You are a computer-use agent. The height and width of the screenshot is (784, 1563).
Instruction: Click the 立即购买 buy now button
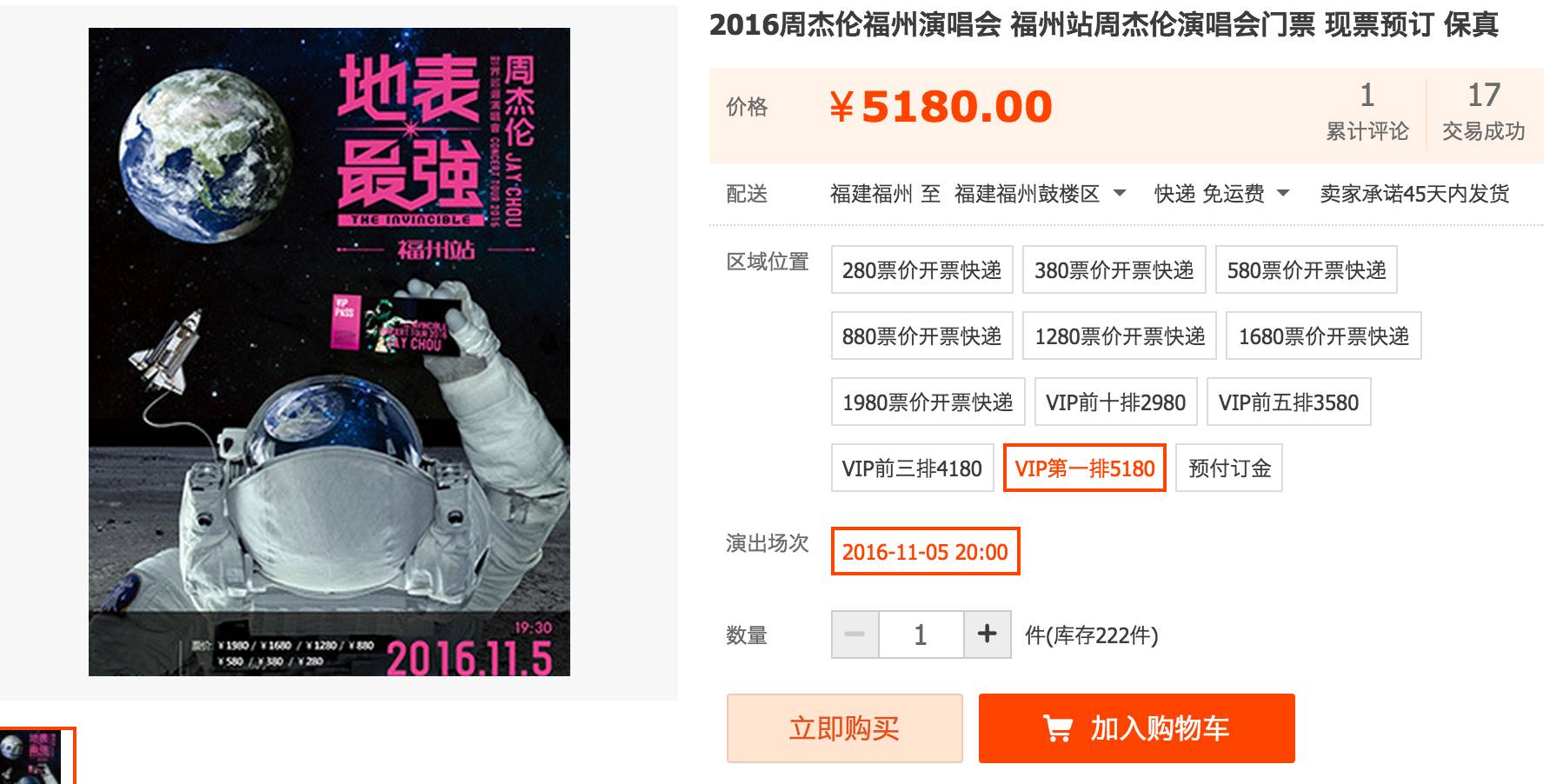tap(844, 728)
